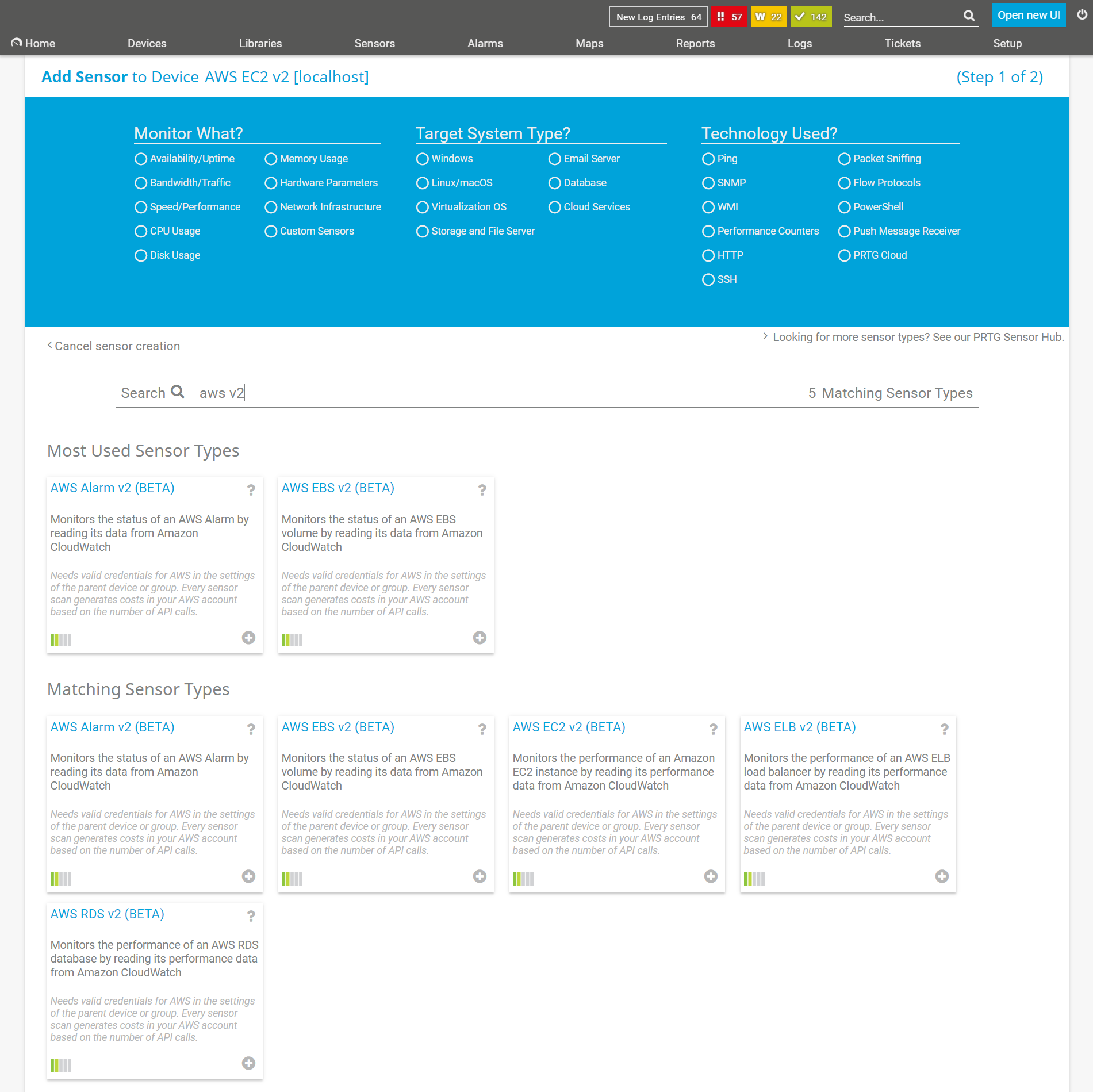Add the AWS RDS v2 sensor plus icon
Screen dimensions: 1093x1092
pos(248,1063)
